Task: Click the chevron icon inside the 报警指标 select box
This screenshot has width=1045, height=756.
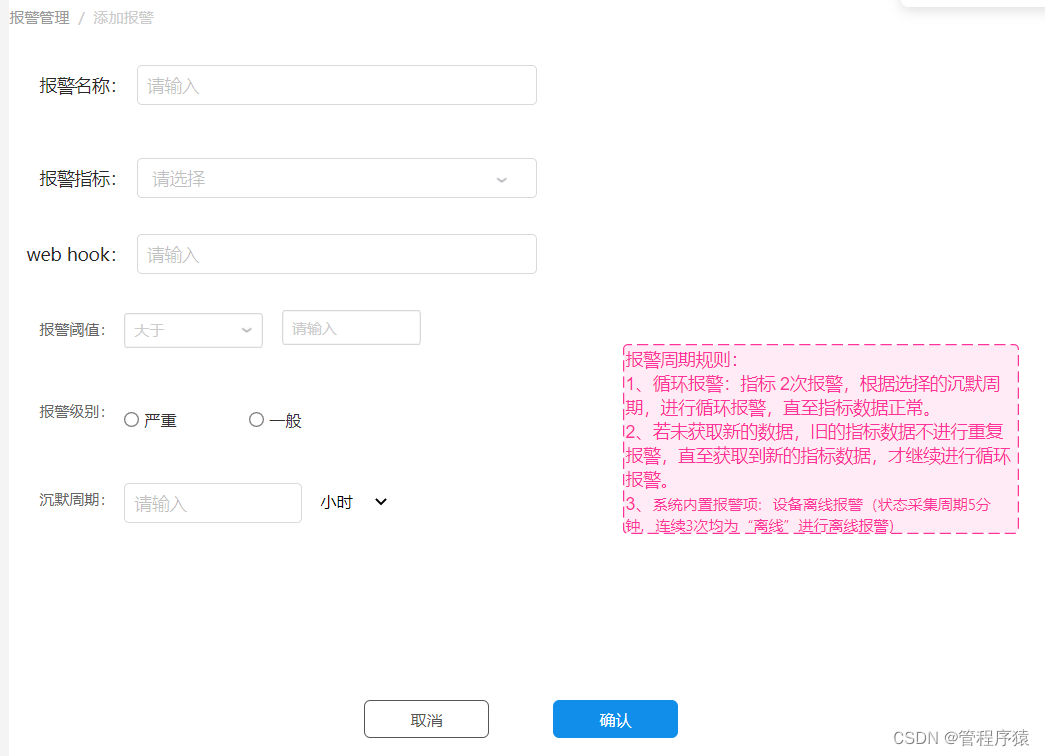Action: [x=501, y=178]
